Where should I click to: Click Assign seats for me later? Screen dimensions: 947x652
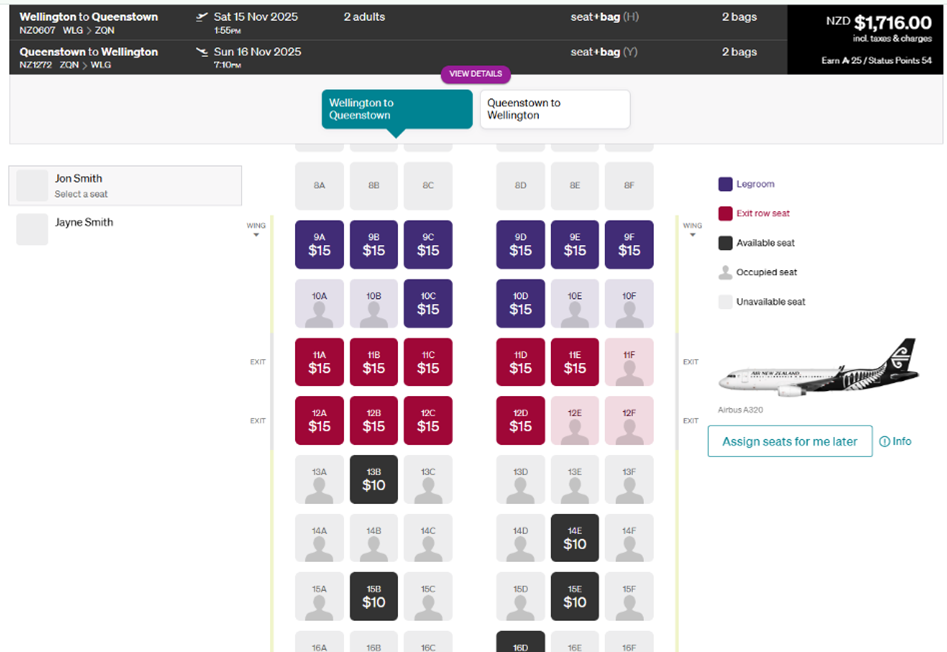pyautogui.click(x=789, y=441)
